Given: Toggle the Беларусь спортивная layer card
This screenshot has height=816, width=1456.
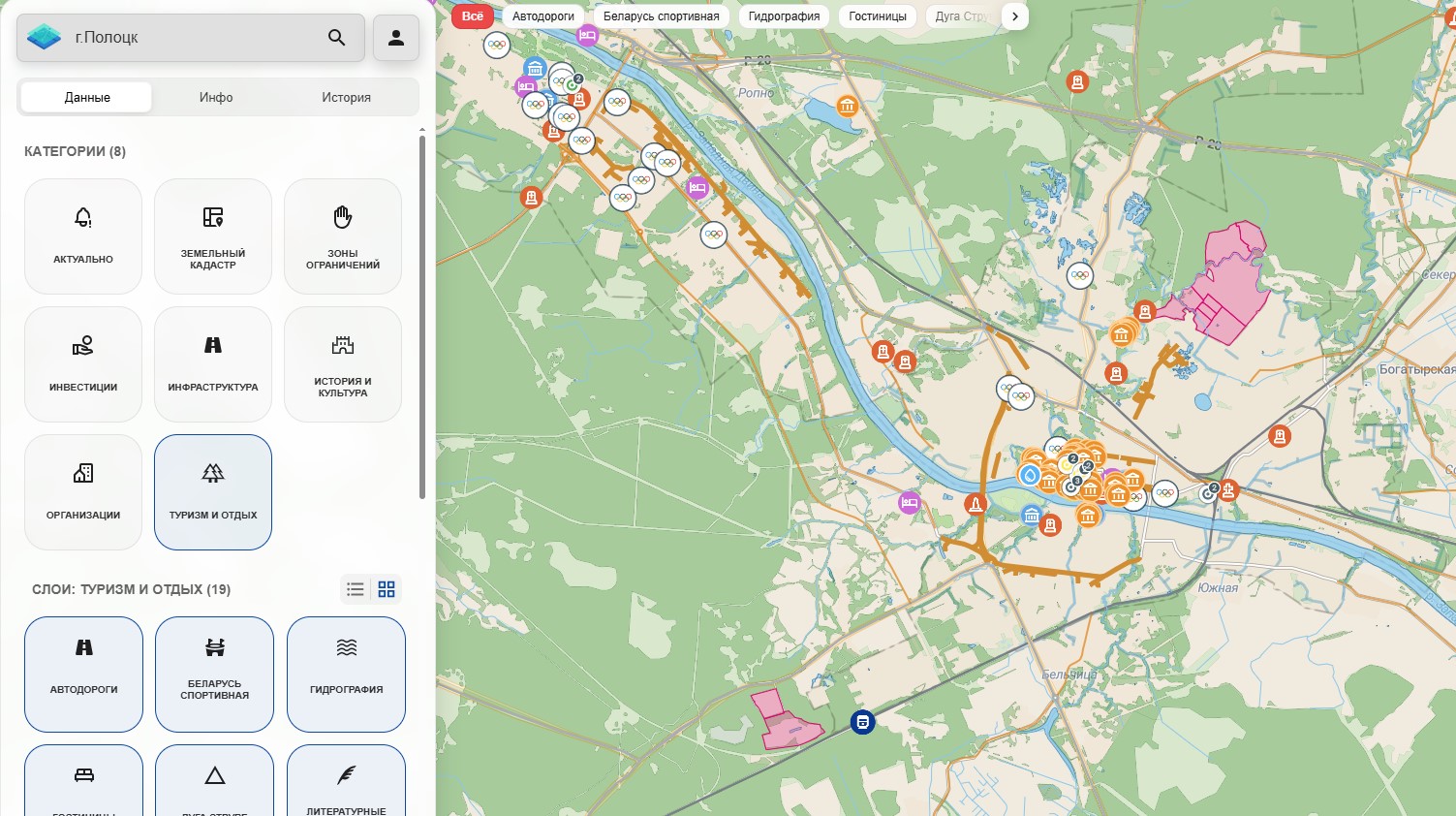Looking at the screenshot, I should coord(214,675).
